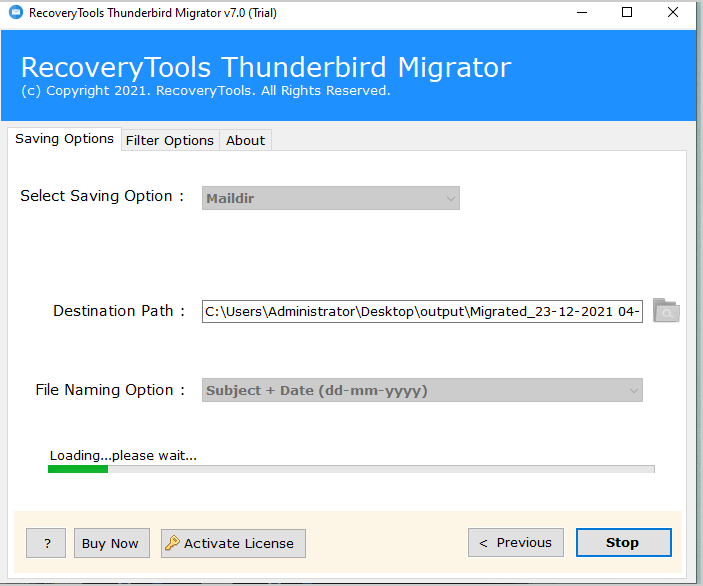Open the About tab

pyautogui.click(x=245, y=141)
